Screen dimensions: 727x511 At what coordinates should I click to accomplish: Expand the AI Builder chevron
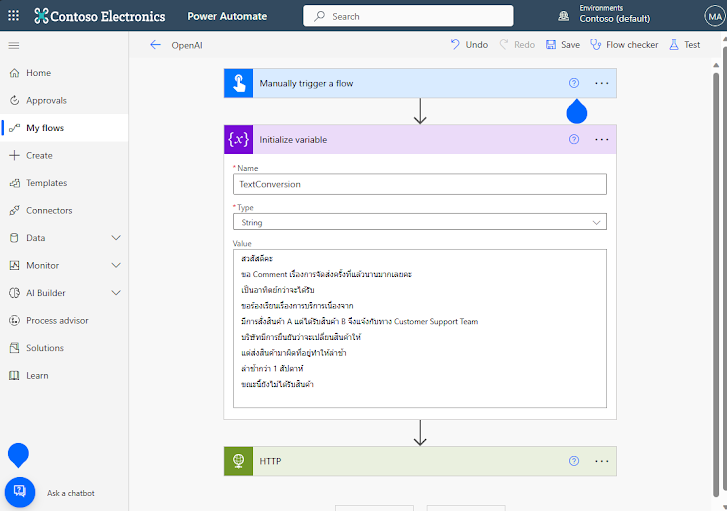coord(116,293)
